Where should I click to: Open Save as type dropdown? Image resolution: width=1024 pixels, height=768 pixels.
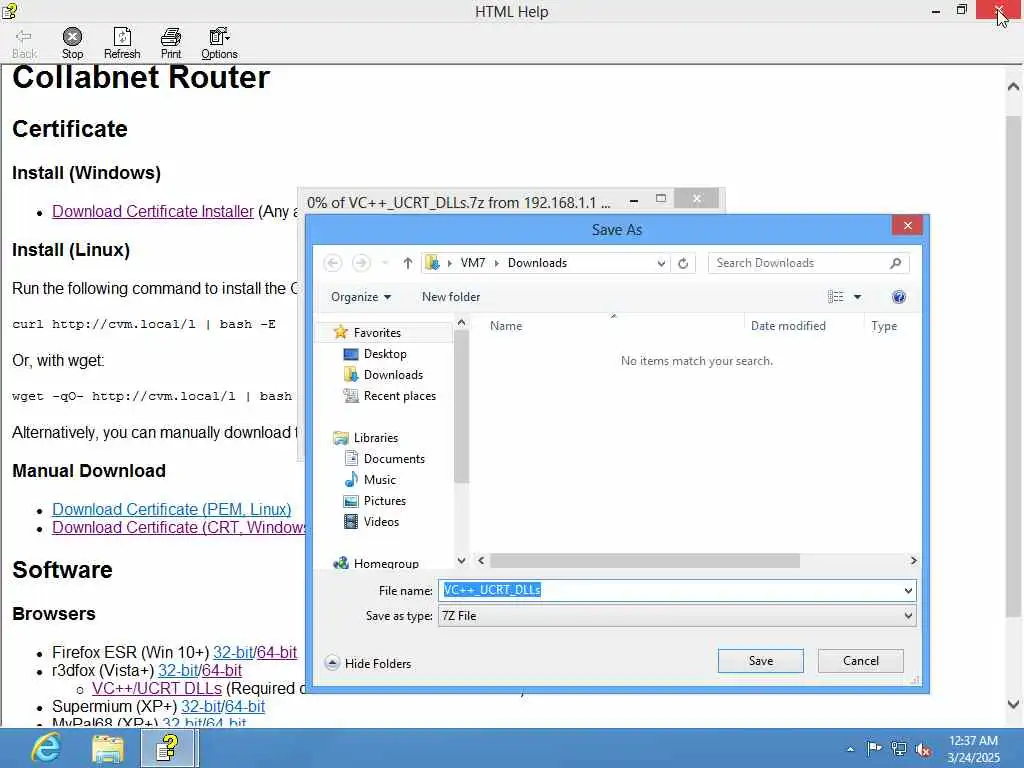point(677,616)
